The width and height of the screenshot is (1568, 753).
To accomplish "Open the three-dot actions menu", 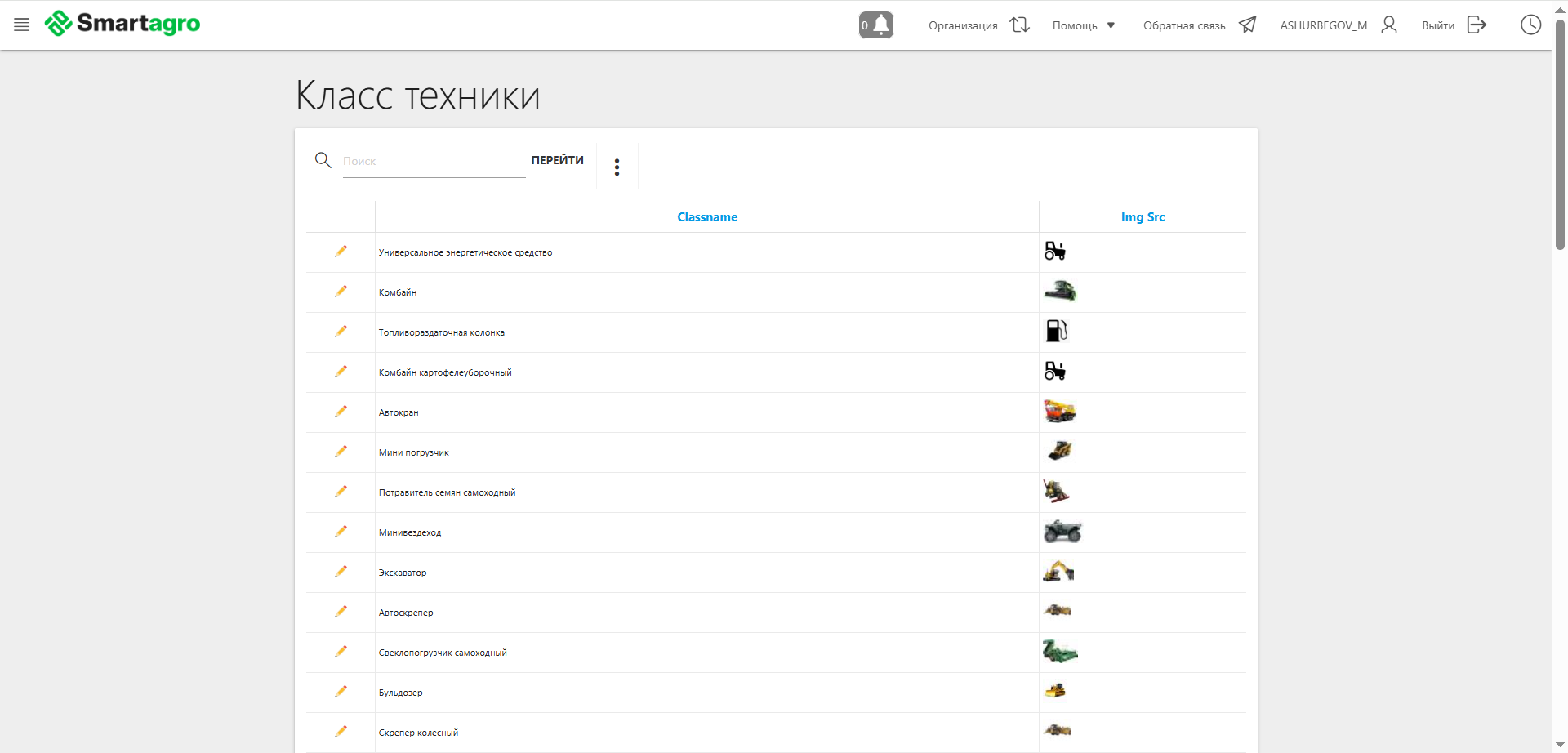I will pos(617,167).
